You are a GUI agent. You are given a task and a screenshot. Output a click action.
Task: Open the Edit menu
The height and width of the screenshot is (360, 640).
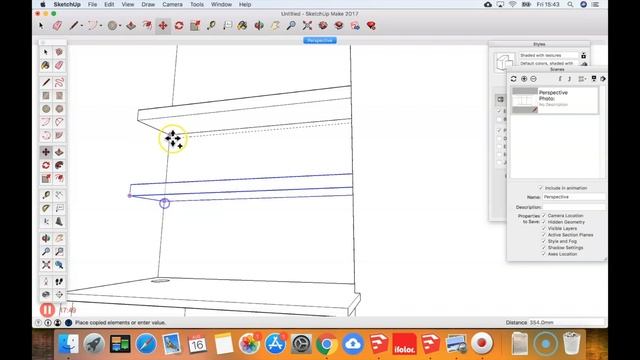point(109,4)
